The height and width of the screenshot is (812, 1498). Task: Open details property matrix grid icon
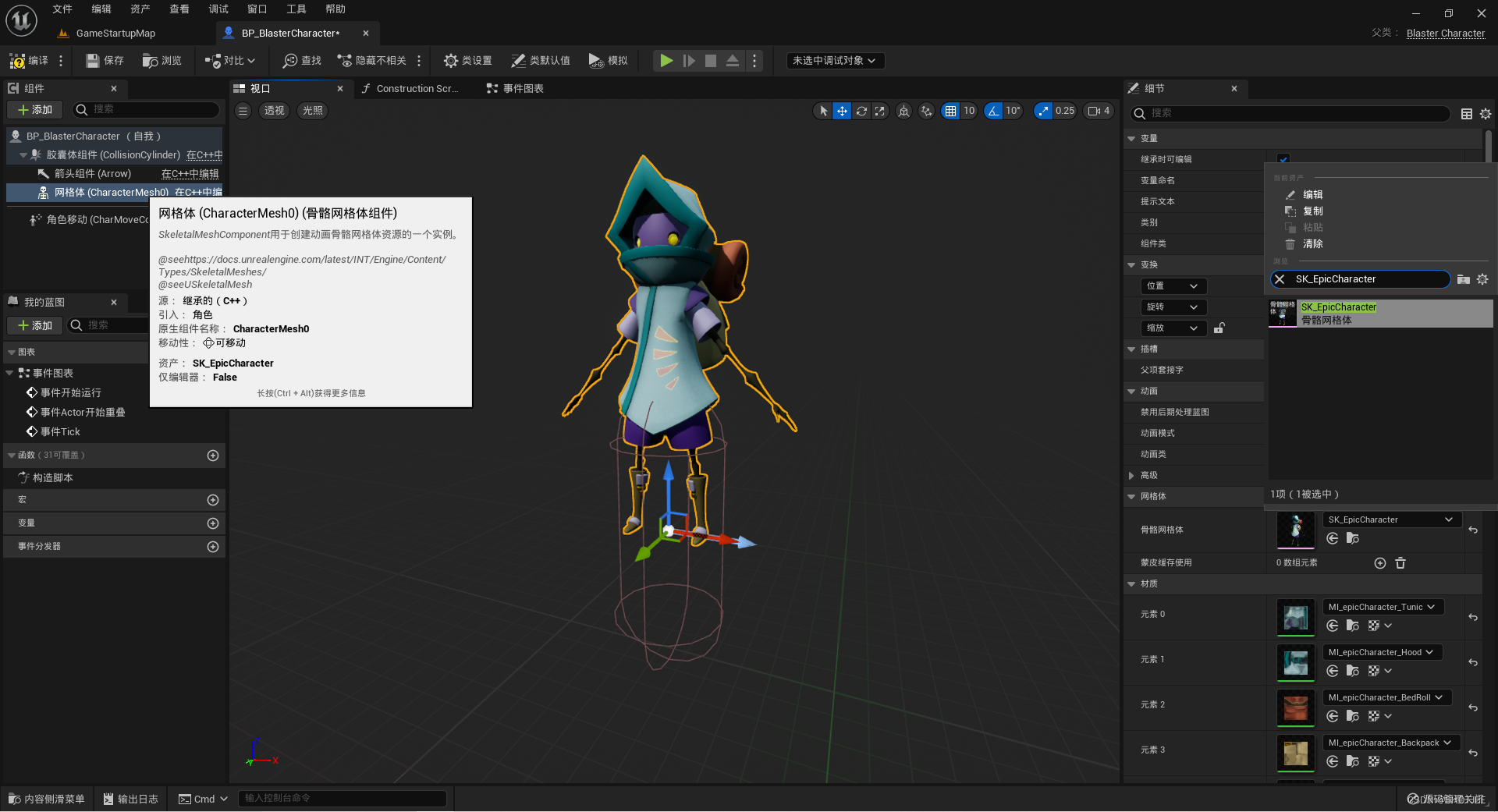pos(1467,114)
